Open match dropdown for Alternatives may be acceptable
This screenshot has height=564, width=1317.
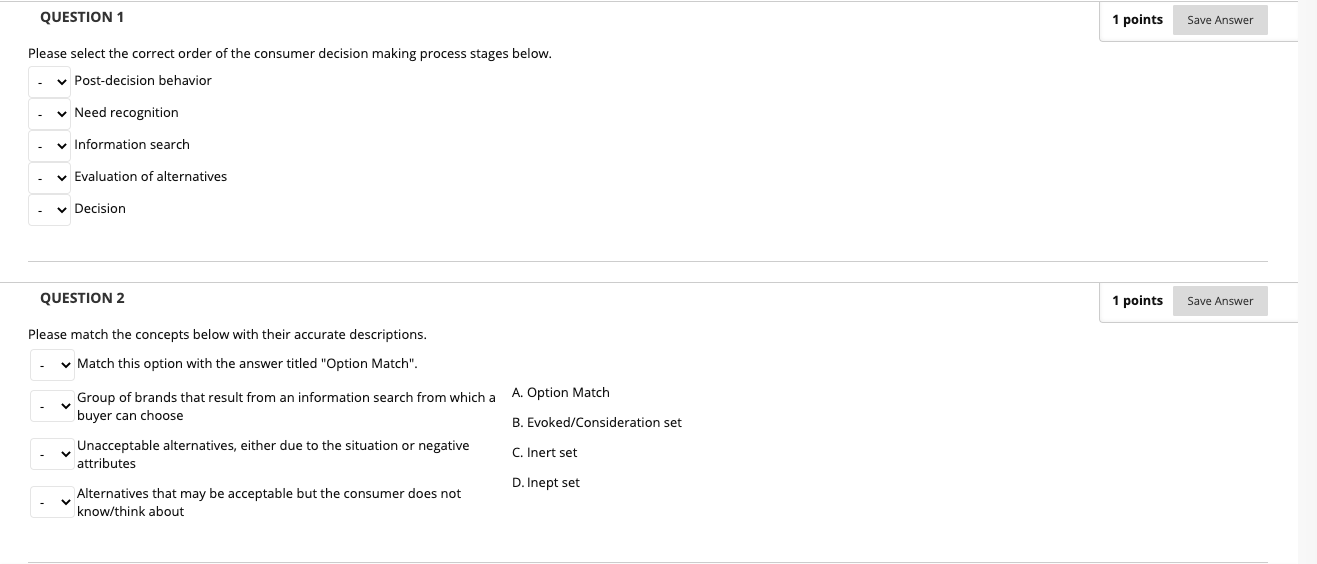[52, 502]
